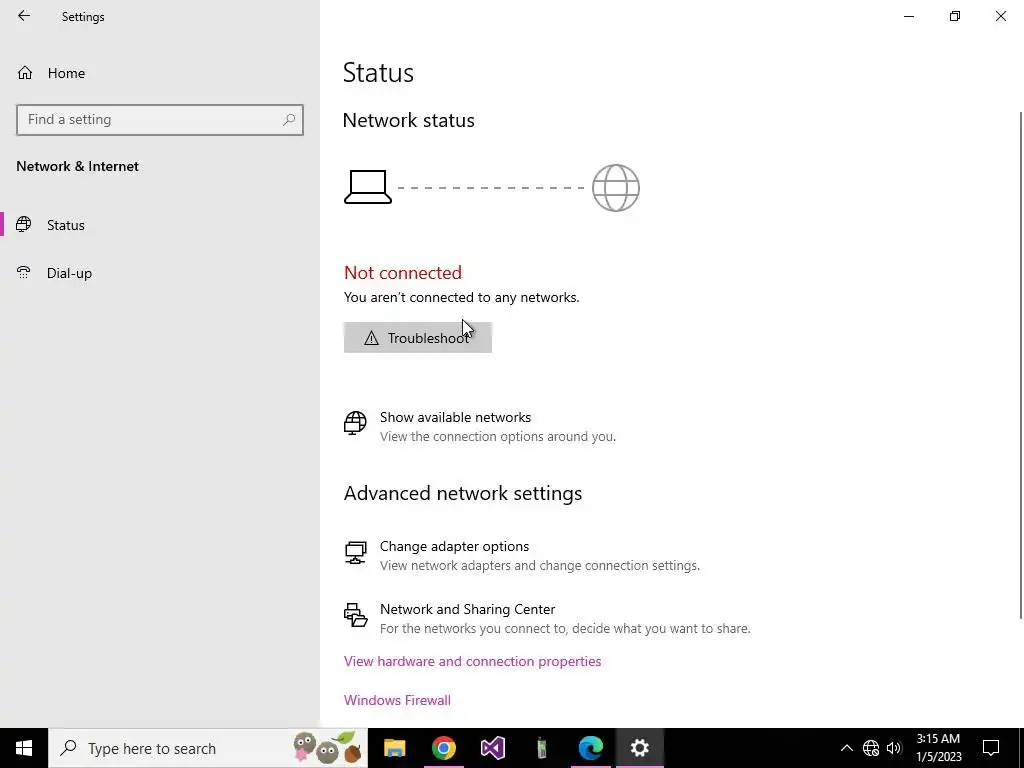This screenshot has height=768, width=1024.
Task: Go back using the Settings back arrow
Action: pos(24,16)
